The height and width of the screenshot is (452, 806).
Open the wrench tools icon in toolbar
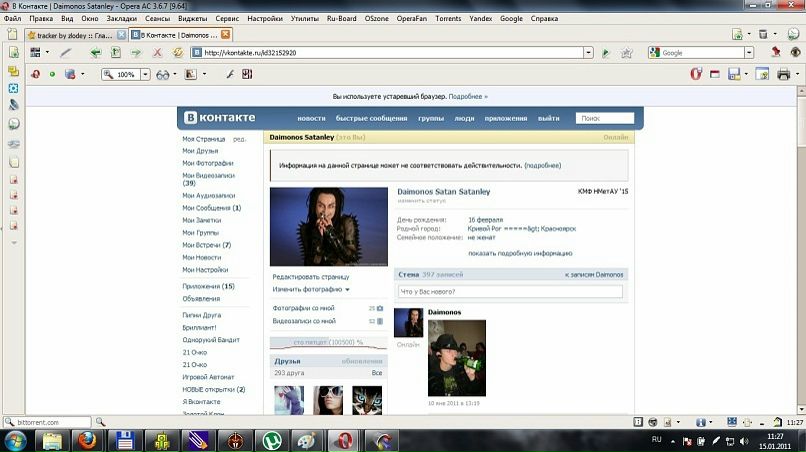coord(229,74)
